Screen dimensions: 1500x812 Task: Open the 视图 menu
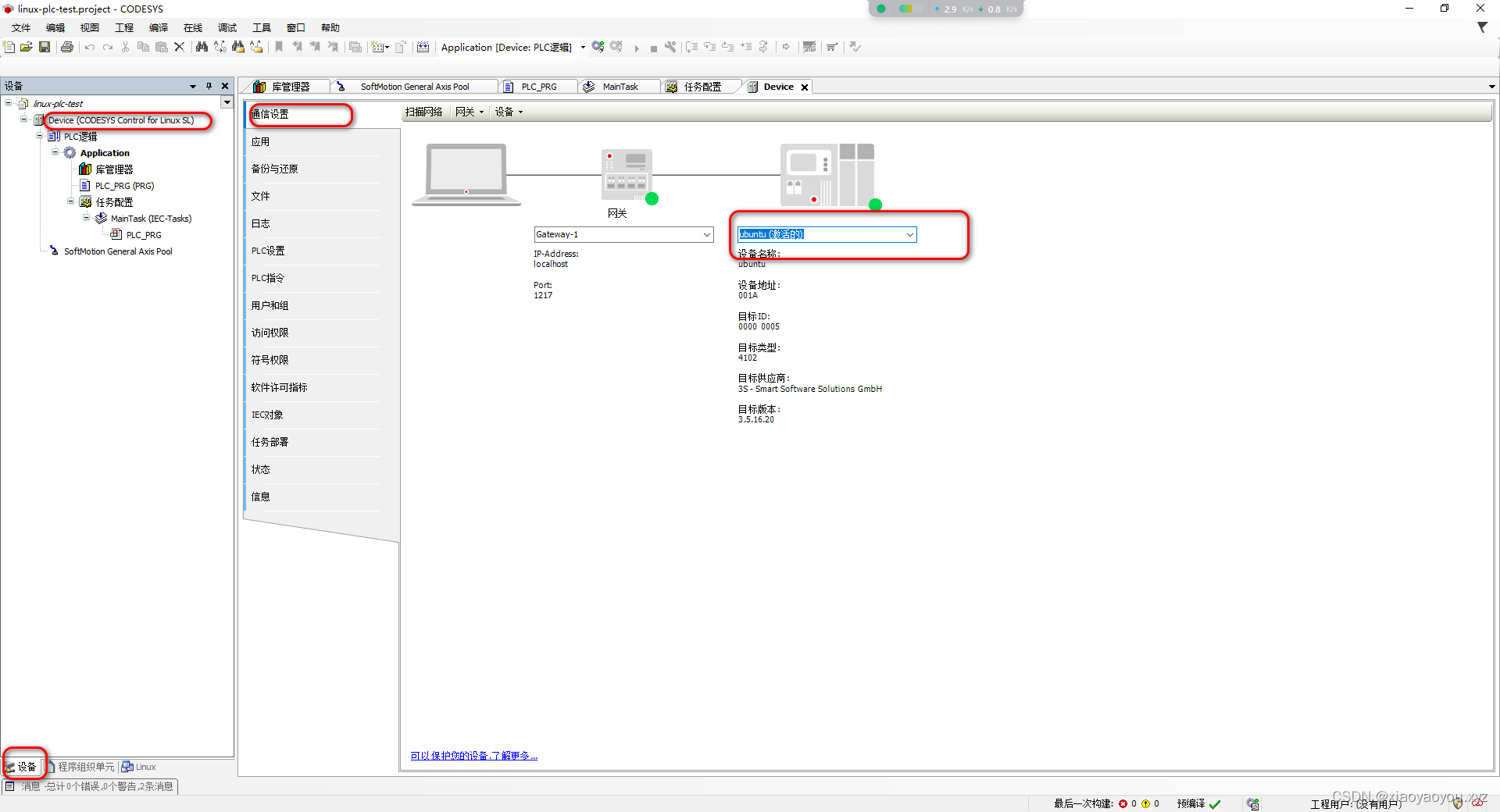(x=90, y=27)
